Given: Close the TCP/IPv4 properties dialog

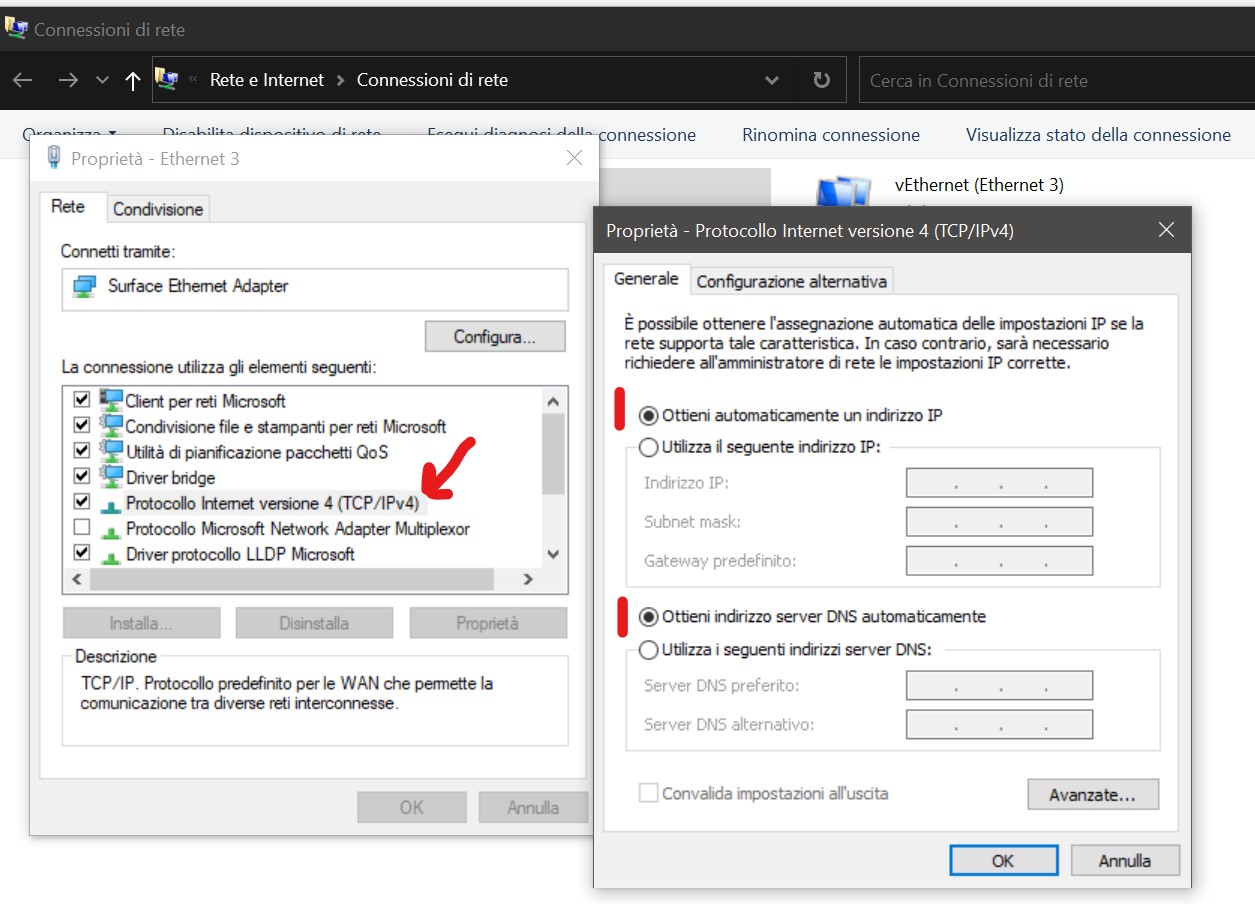Looking at the screenshot, I should pos(1165,230).
